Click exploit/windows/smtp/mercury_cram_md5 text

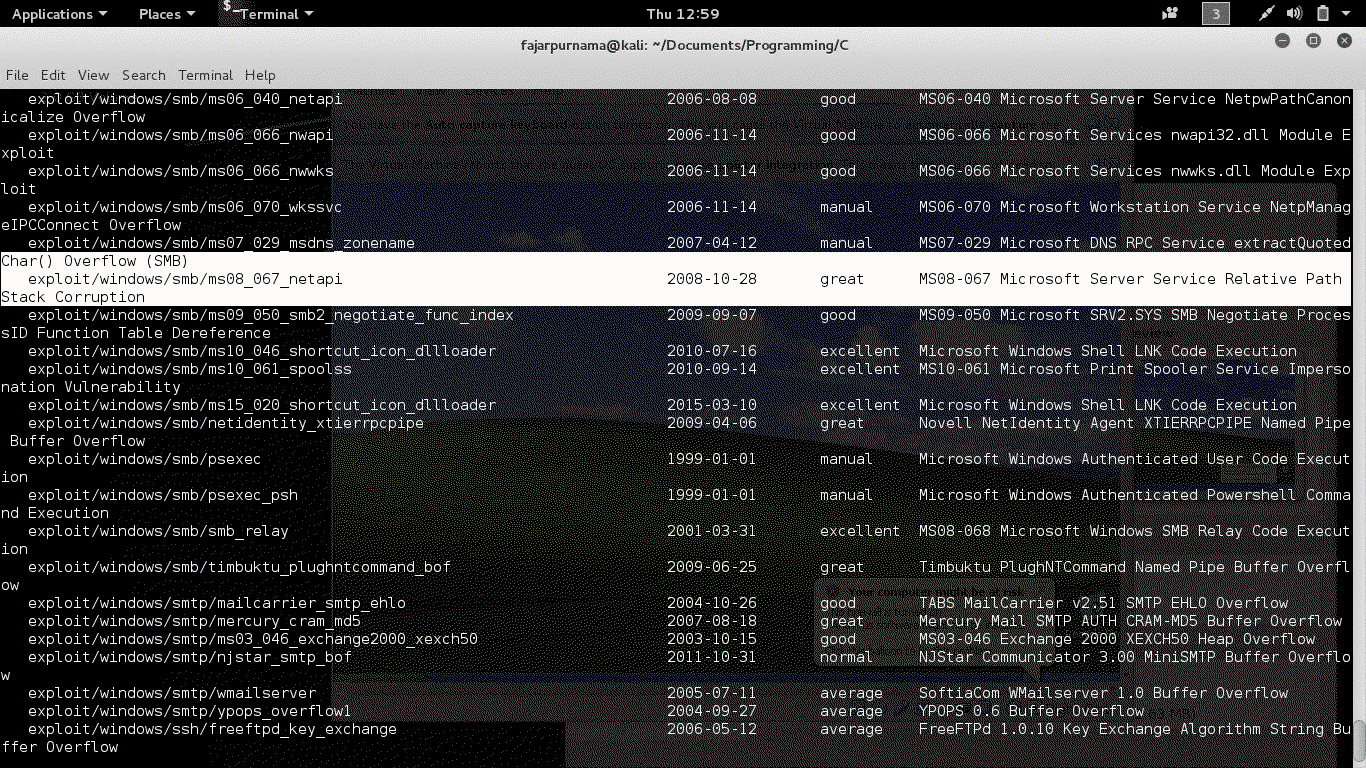194,621
